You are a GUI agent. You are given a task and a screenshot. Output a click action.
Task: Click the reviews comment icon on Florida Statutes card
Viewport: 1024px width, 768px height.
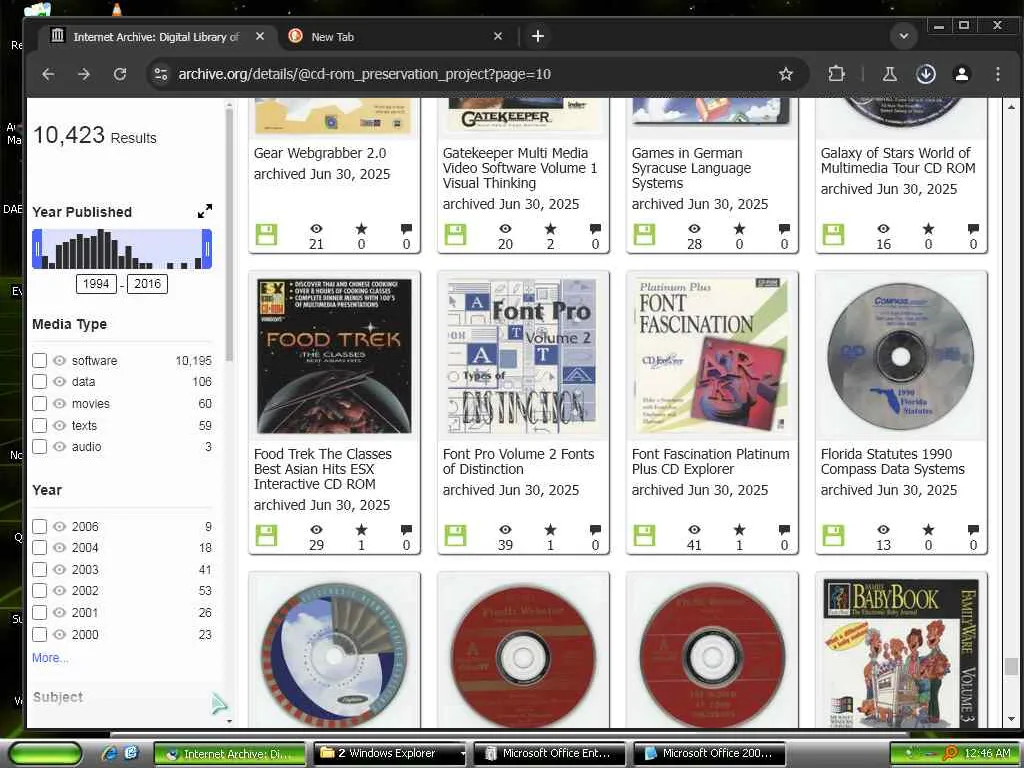point(973,530)
